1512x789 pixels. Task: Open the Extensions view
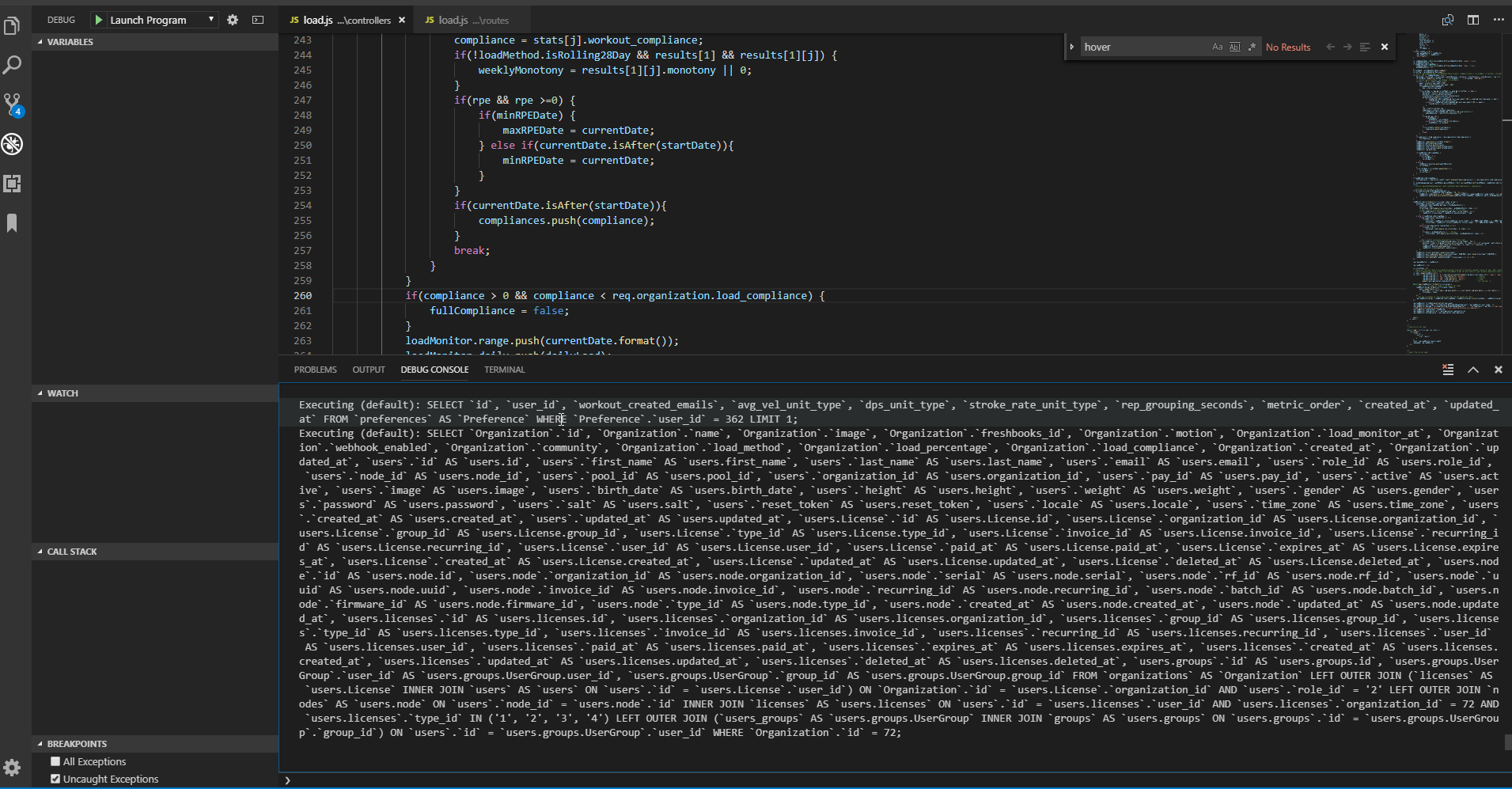13,184
